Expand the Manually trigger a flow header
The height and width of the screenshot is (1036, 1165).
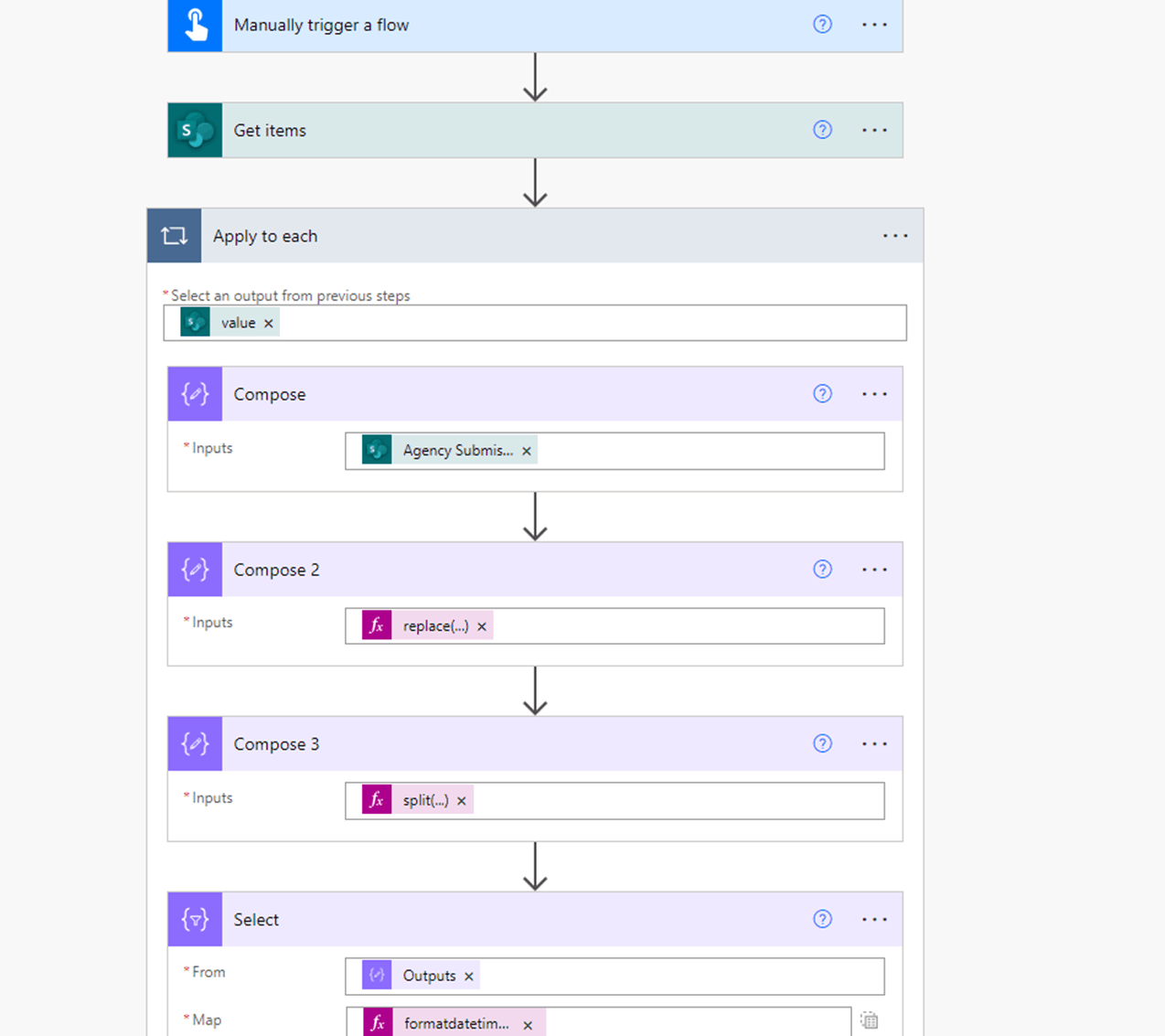(535, 25)
